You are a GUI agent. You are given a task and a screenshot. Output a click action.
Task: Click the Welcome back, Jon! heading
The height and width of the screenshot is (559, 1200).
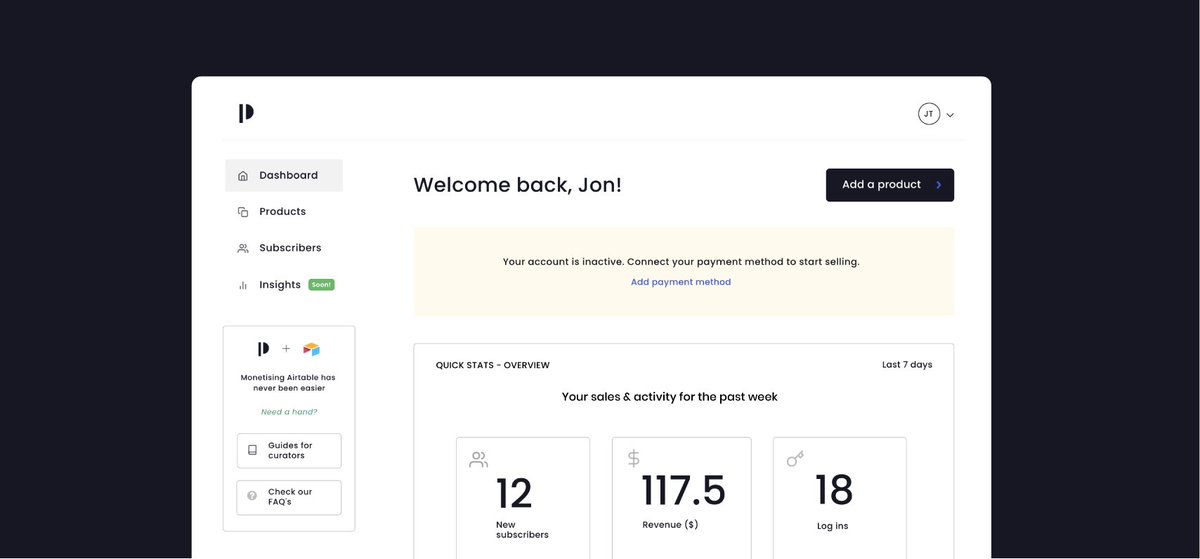click(x=518, y=185)
